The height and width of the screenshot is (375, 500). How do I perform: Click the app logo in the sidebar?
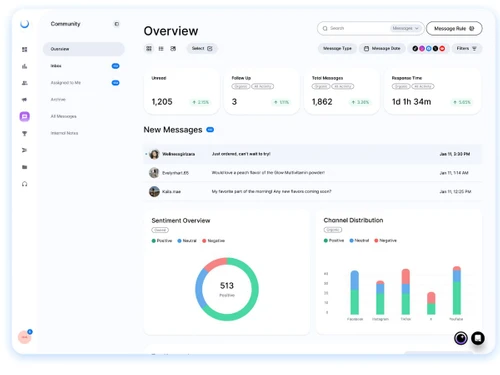tap(24, 24)
